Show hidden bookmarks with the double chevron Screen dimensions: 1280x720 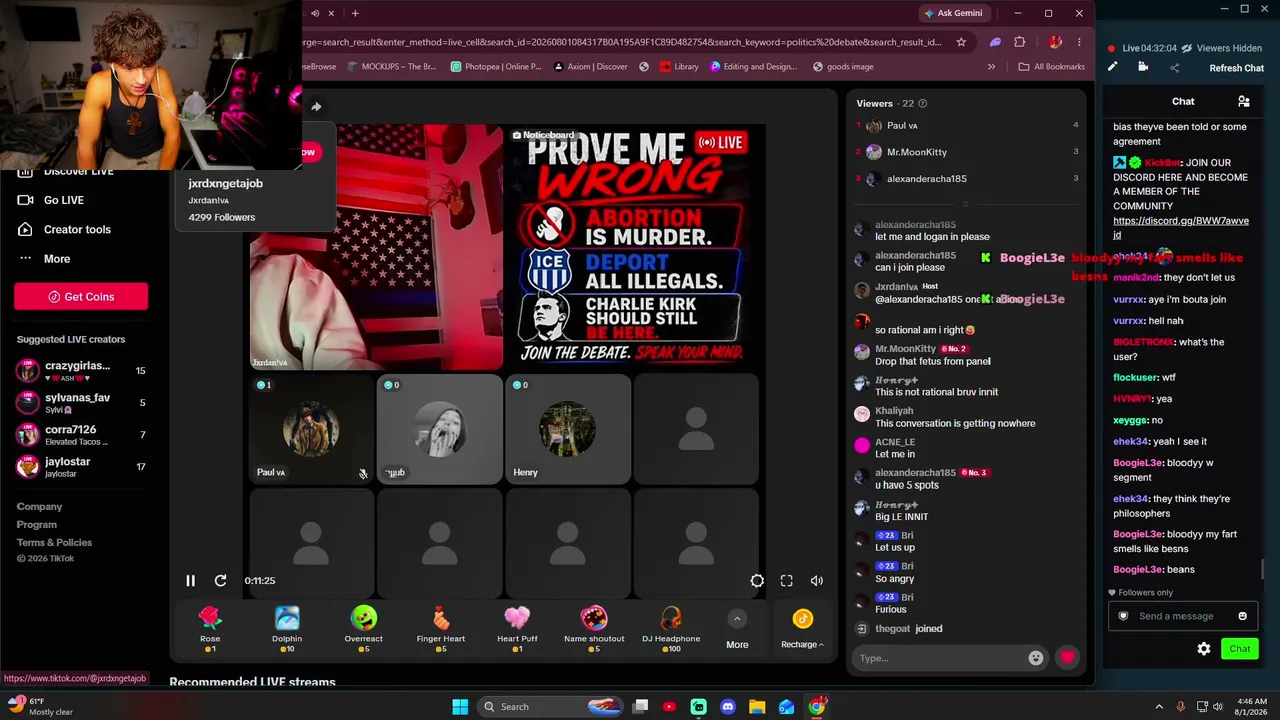(991, 67)
